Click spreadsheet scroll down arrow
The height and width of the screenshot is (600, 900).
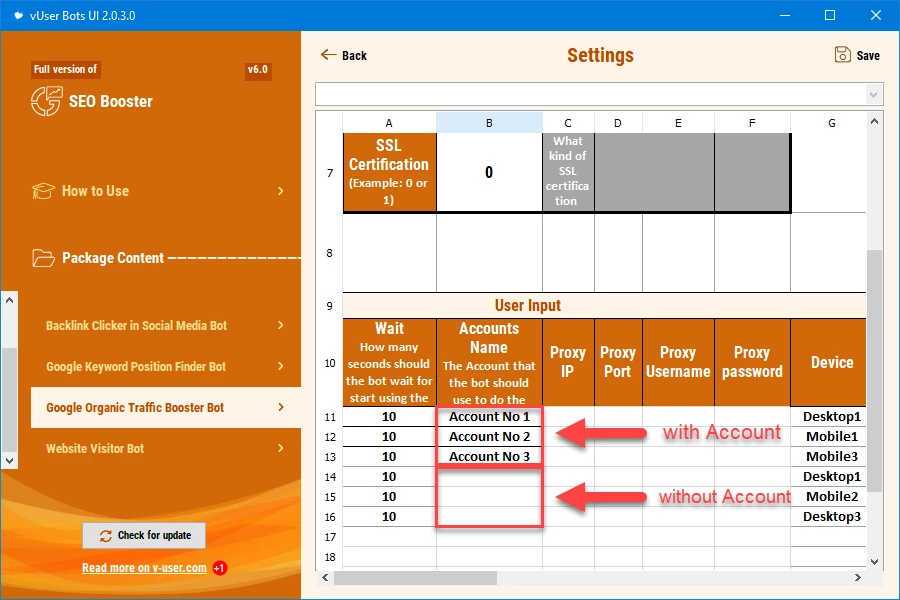(x=874, y=562)
